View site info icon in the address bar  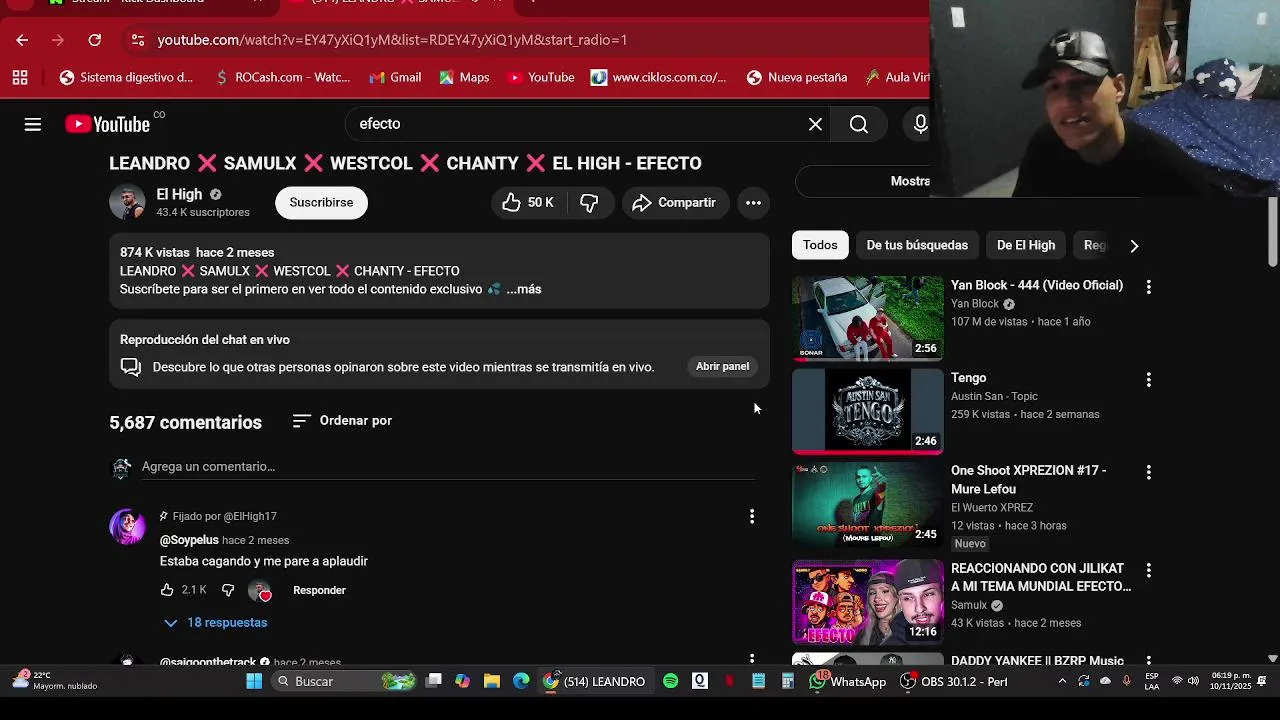(138, 40)
